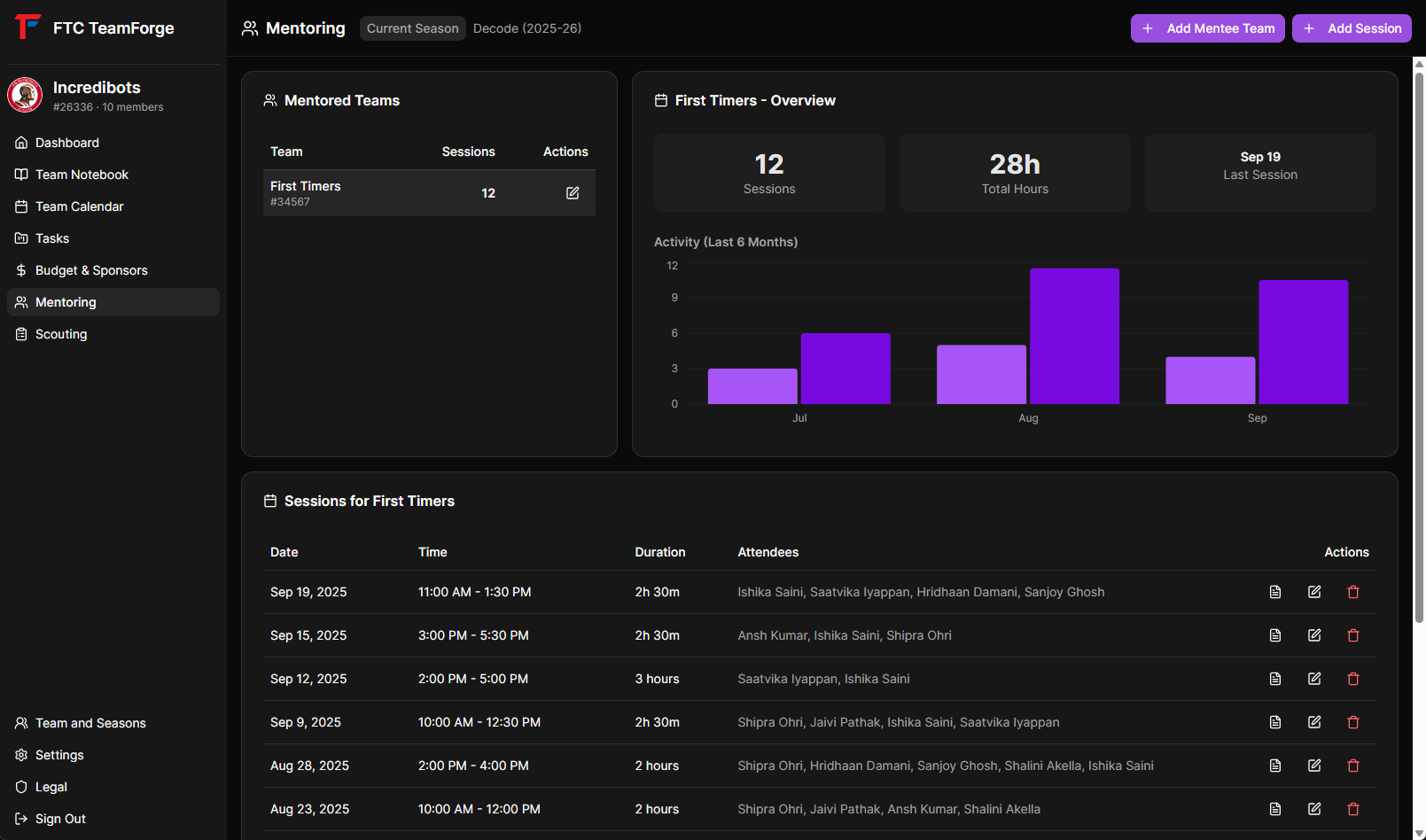Open Team Calendar from the sidebar
Image resolution: width=1426 pixels, height=840 pixels.
coord(79,206)
